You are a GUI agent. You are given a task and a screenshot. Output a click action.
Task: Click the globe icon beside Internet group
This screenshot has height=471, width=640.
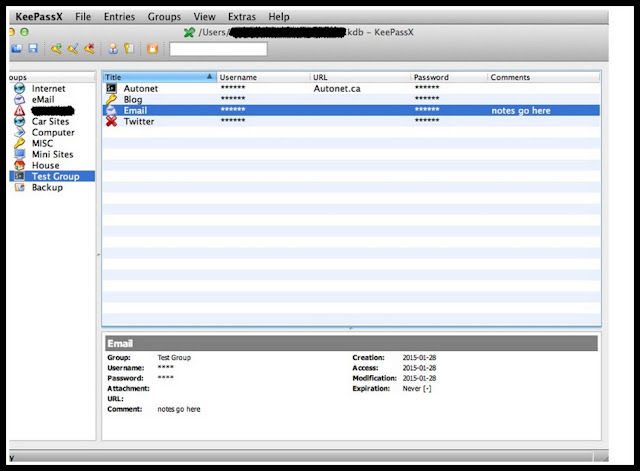[20, 88]
